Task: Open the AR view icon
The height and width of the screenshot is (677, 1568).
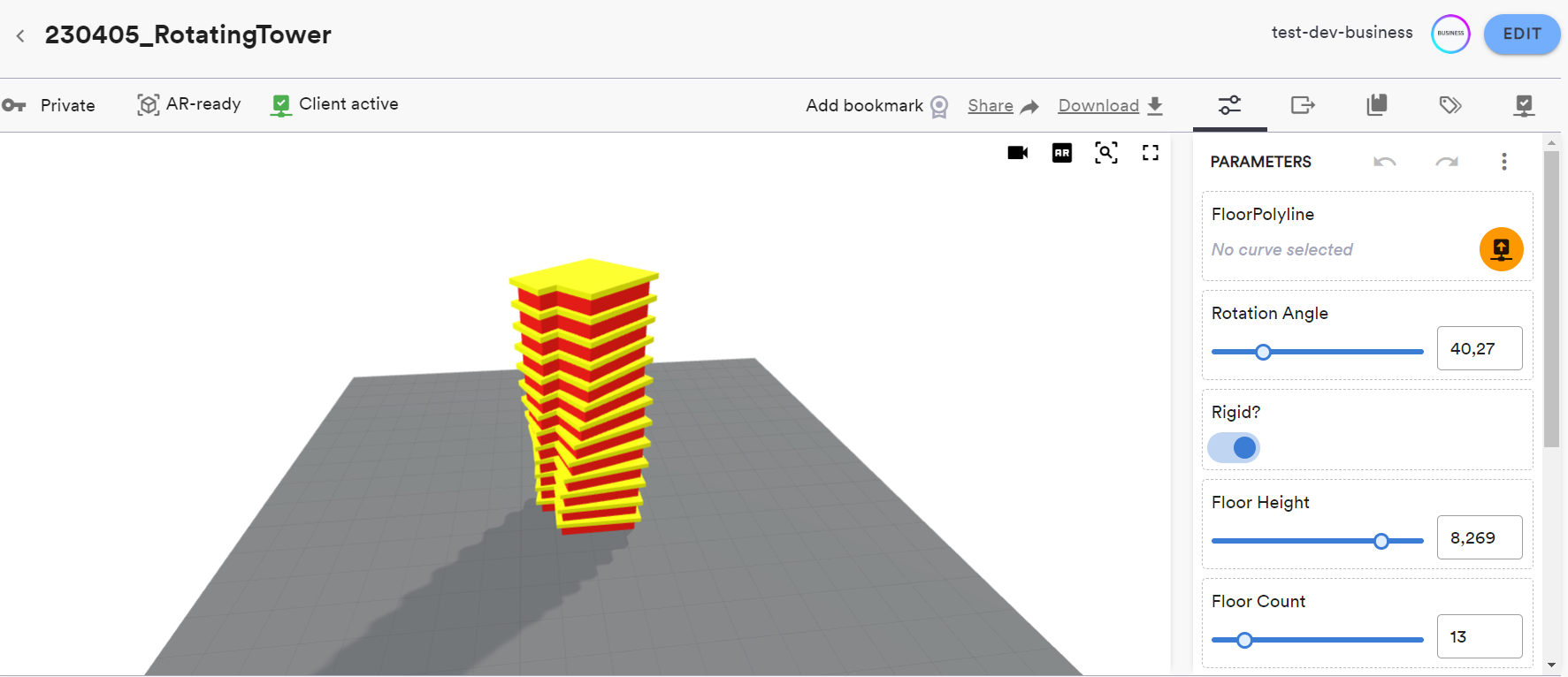Action: pyautogui.click(x=1061, y=153)
